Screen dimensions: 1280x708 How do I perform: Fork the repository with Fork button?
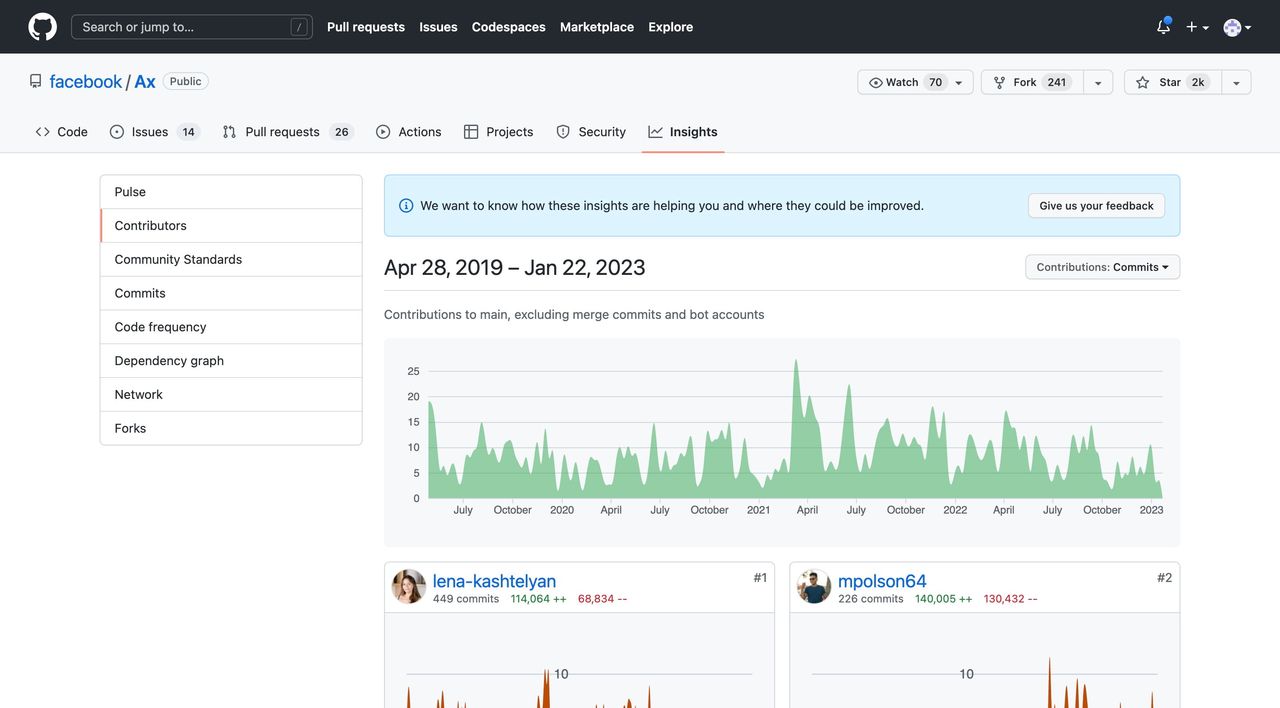tap(1030, 82)
